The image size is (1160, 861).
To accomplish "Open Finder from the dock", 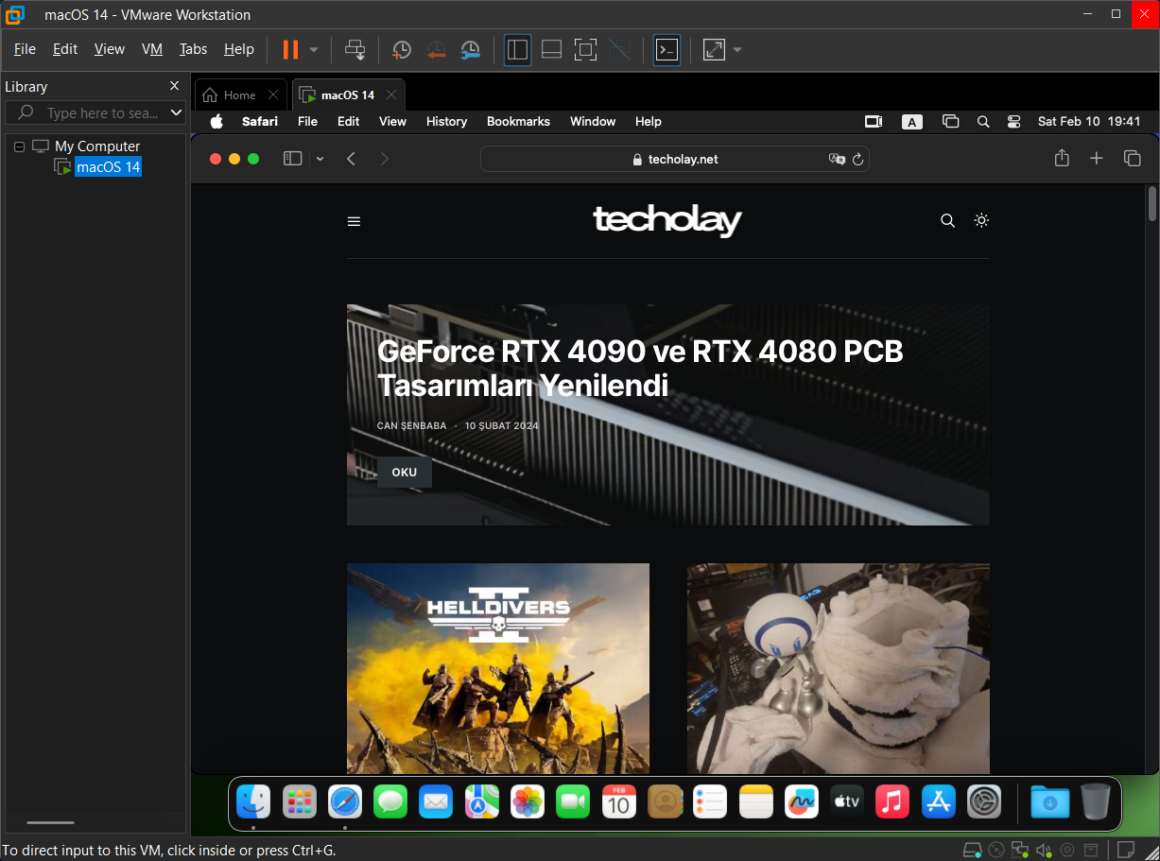I will coord(254,802).
